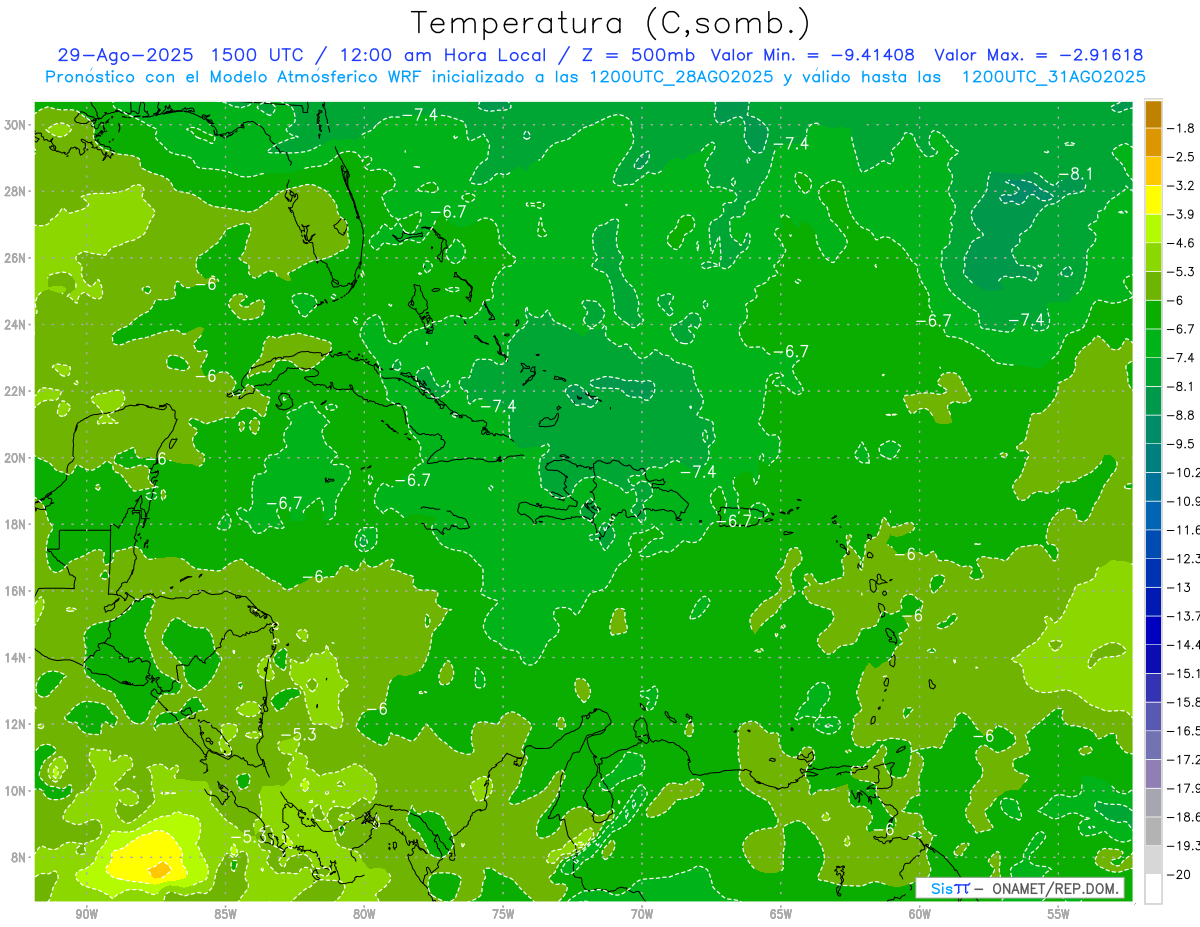The image size is (1200, 927).
Task: Select legend swatch between -1.8 and -2.5
Action: click(x=1153, y=142)
